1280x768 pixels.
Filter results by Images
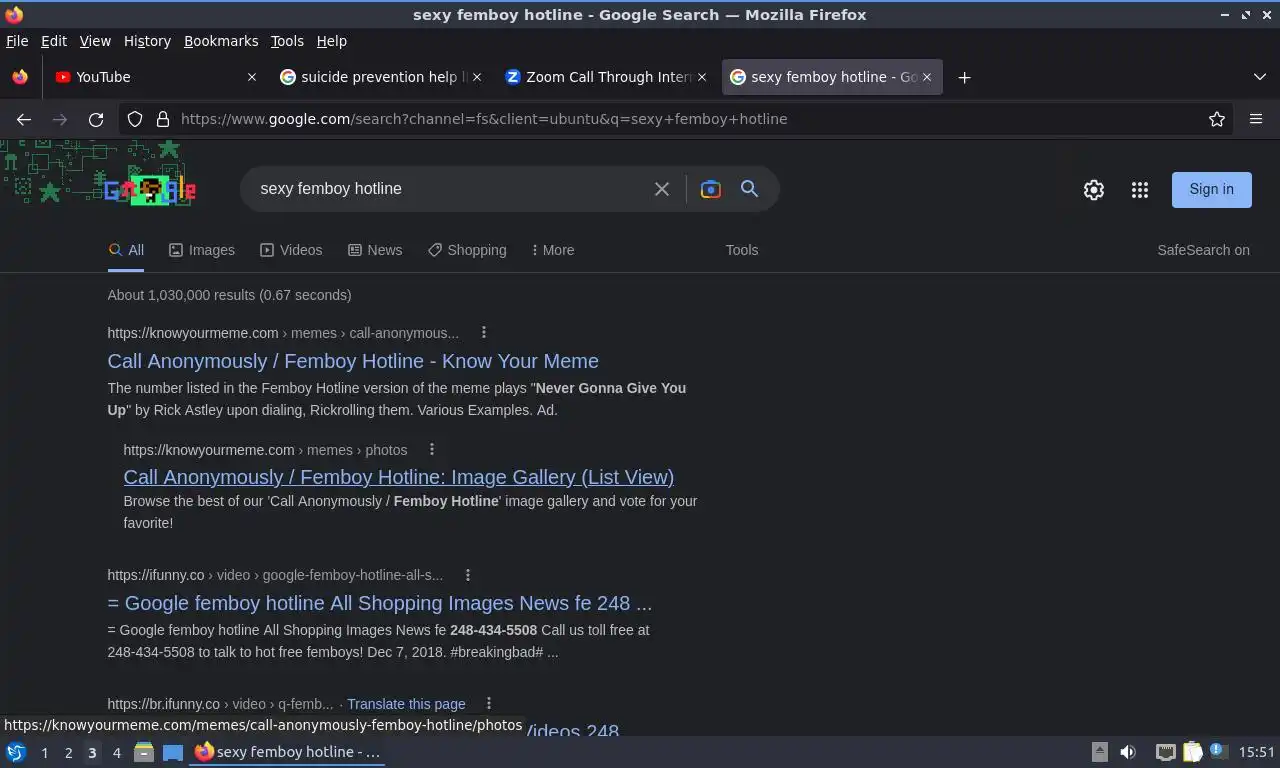[x=202, y=250]
